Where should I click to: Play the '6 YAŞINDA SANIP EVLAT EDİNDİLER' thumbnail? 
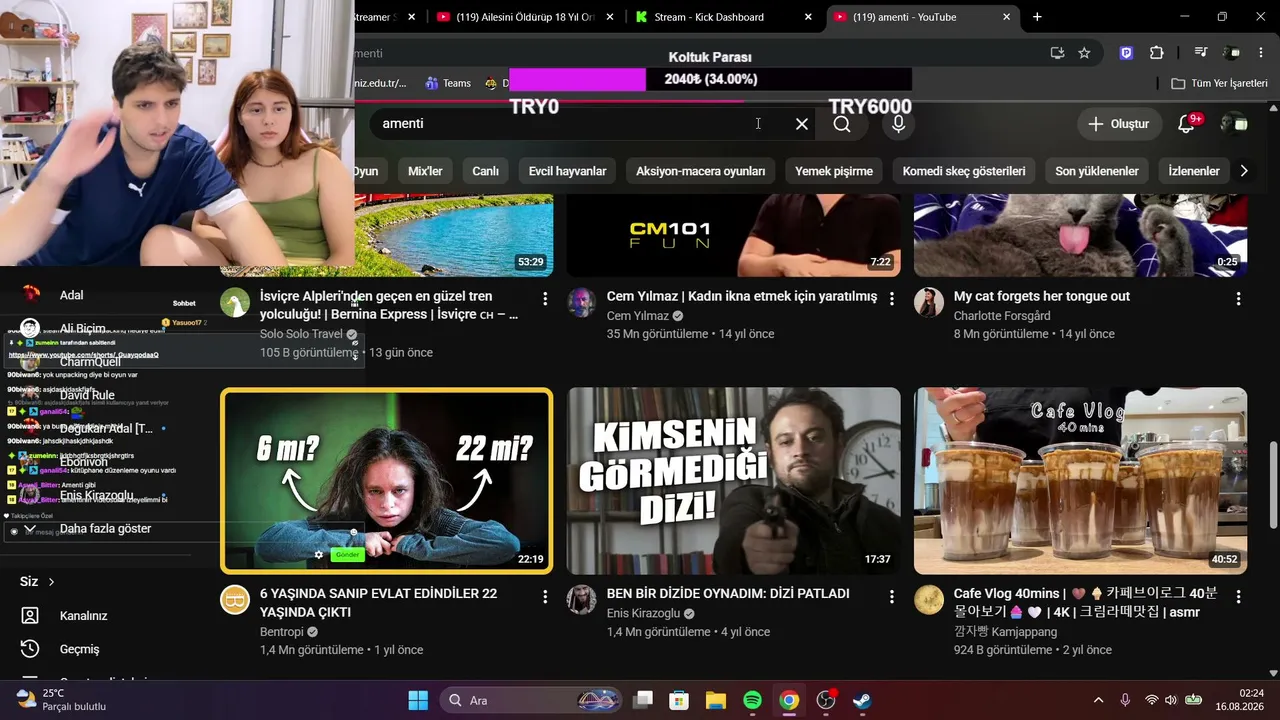(386, 480)
